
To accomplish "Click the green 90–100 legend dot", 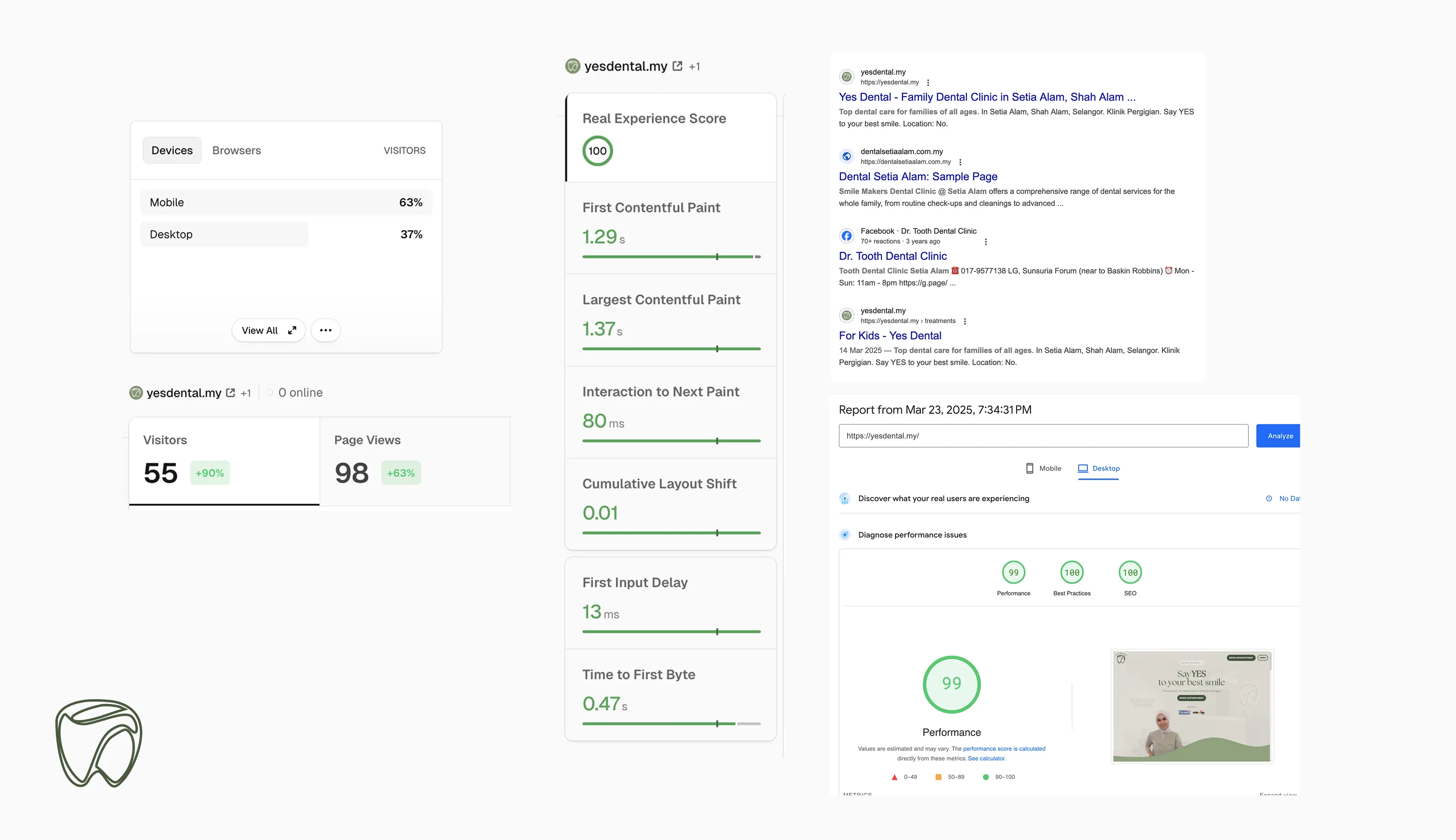I will pyautogui.click(x=986, y=777).
